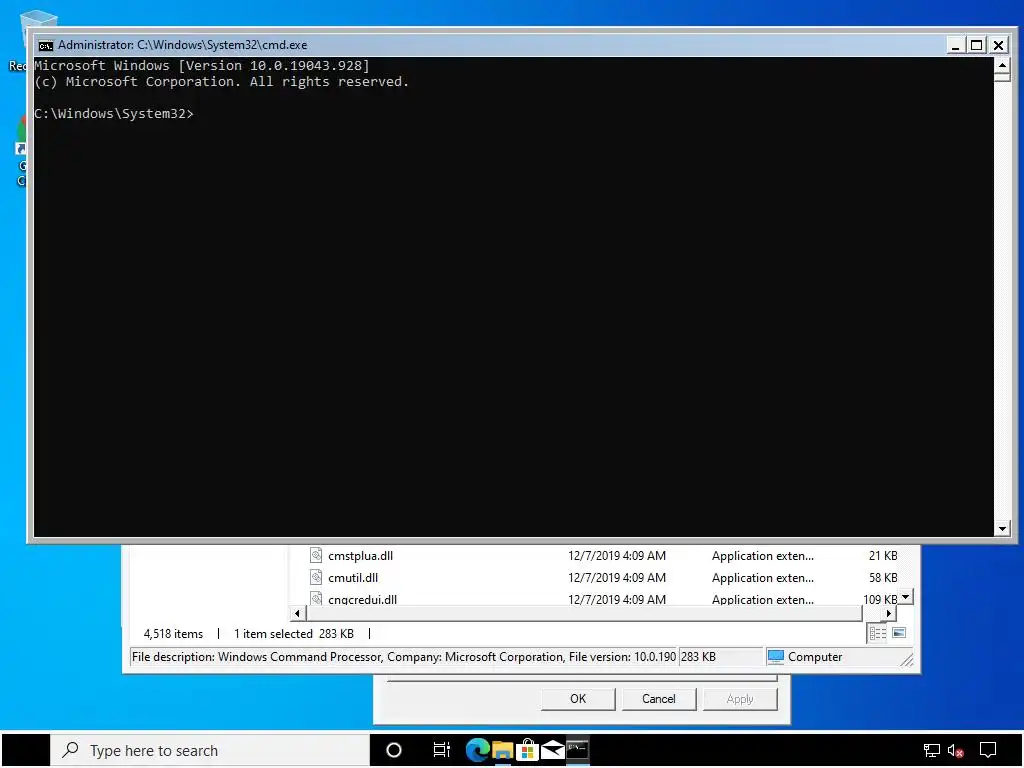The width and height of the screenshot is (1024, 768).
Task: Click the cngcredui.dll file icon
Action: [316, 598]
